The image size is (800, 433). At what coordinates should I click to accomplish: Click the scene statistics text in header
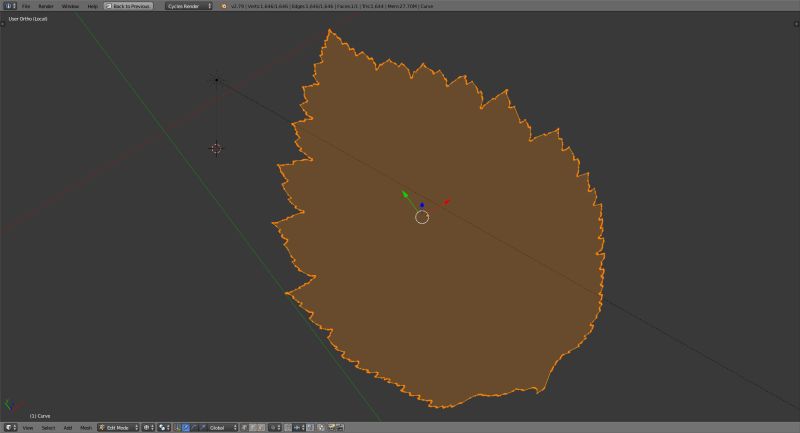point(332,6)
